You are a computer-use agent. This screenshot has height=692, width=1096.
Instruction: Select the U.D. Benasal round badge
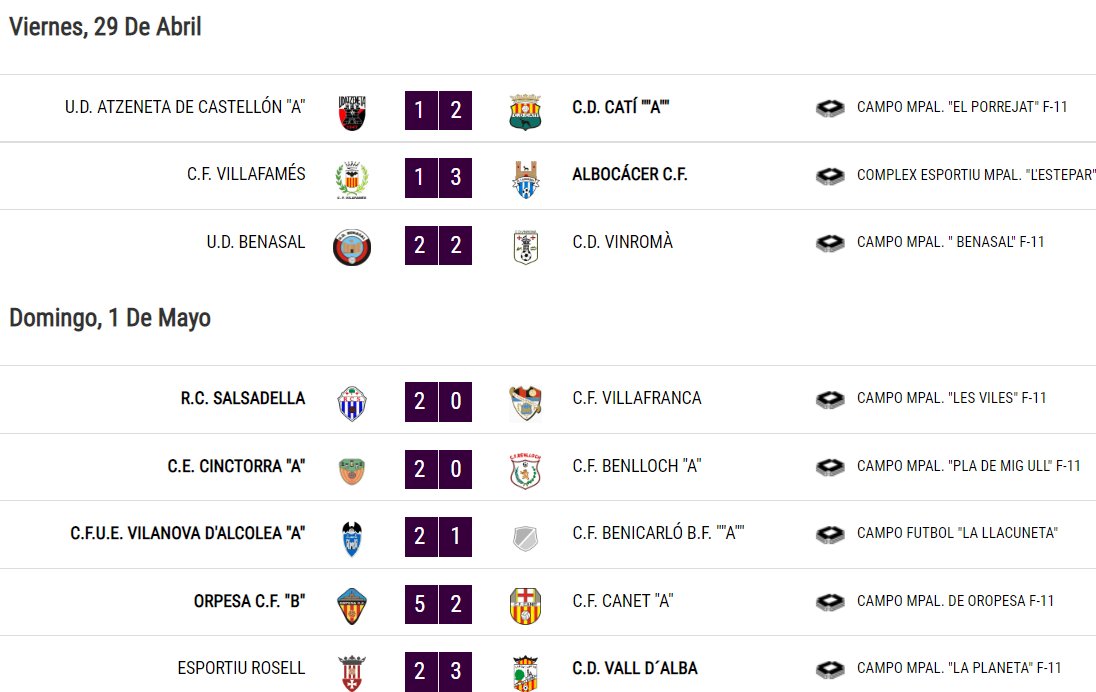(x=352, y=247)
